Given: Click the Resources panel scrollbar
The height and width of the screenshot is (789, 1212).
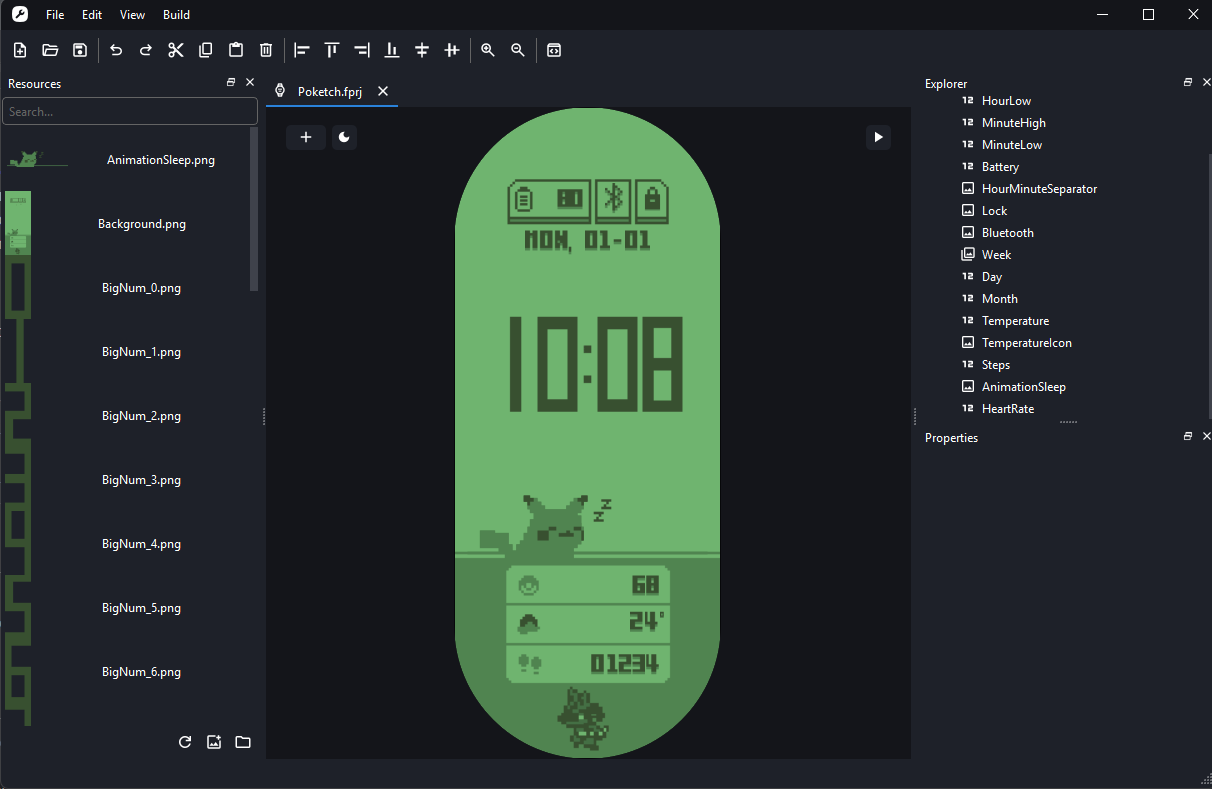Looking at the screenshot, I should [x=254, y=209].
